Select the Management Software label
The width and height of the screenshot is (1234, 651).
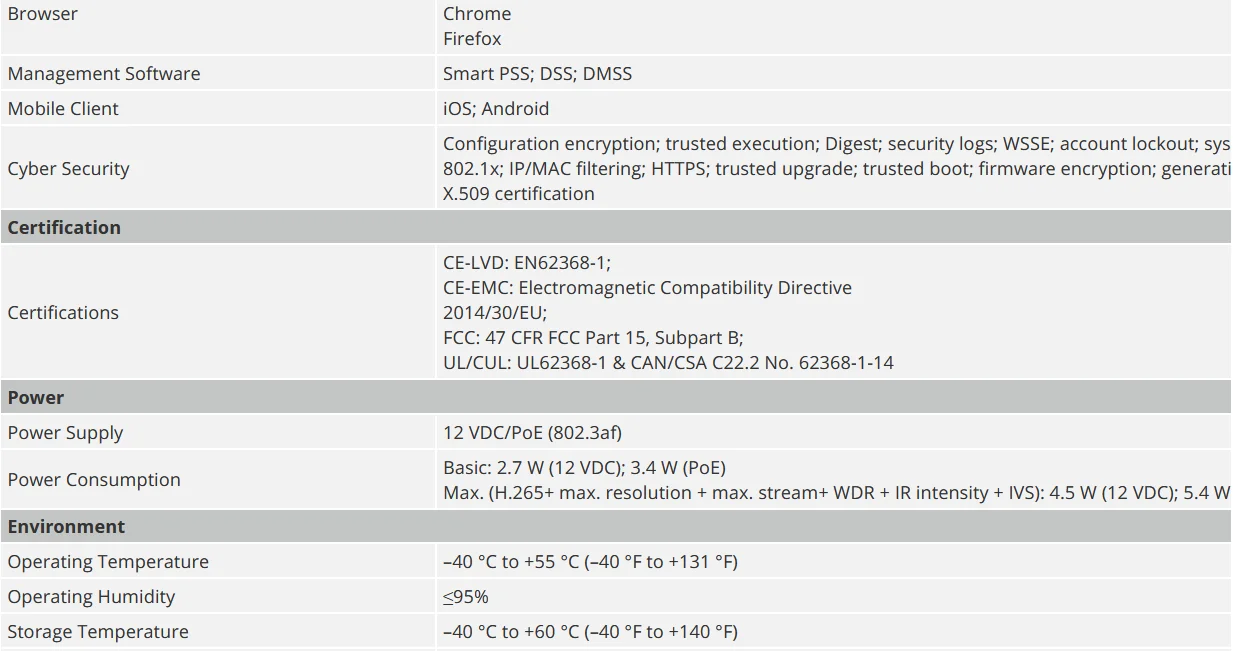(x=104, y=74)
